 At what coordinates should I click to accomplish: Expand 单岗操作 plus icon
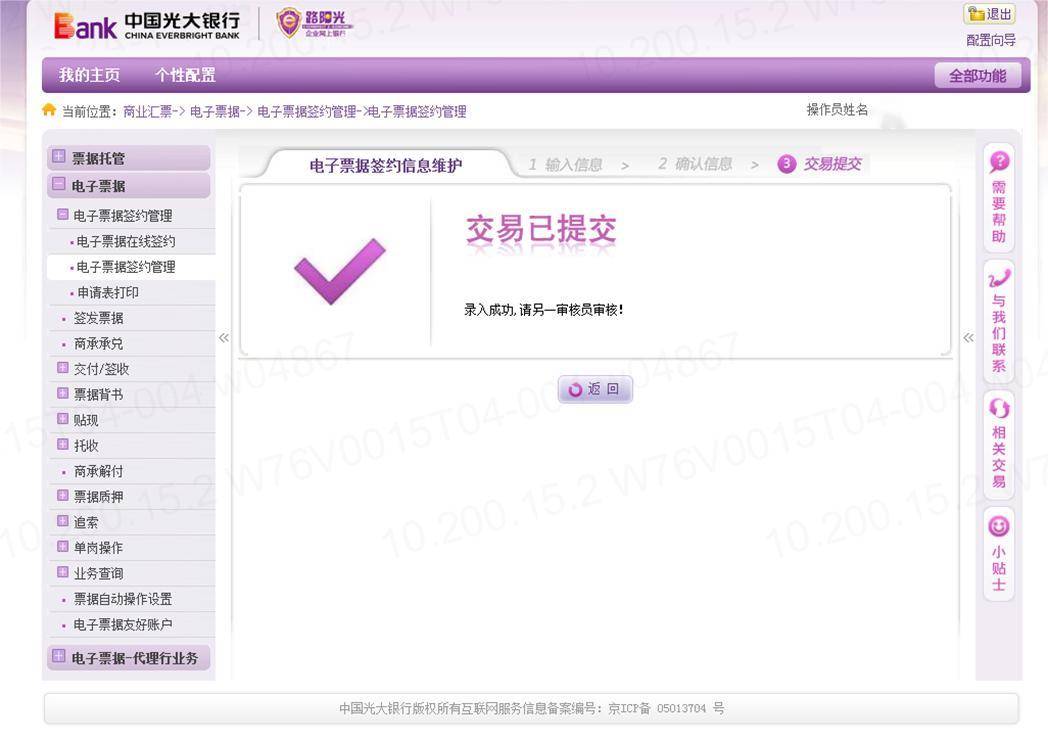click(63, 546)
